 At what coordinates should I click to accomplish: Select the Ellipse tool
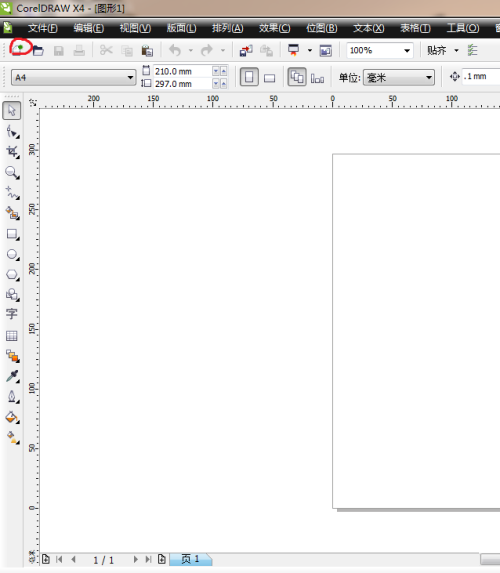(12, 255)
